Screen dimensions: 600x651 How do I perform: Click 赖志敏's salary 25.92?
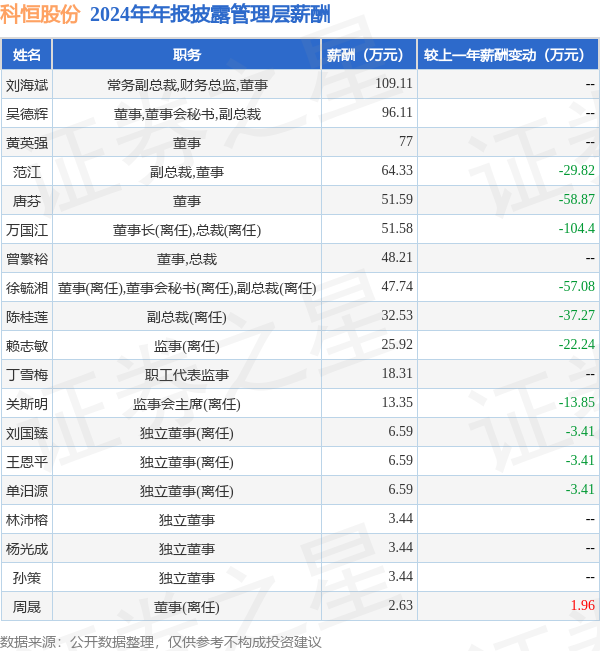click(x=397, y=344)
